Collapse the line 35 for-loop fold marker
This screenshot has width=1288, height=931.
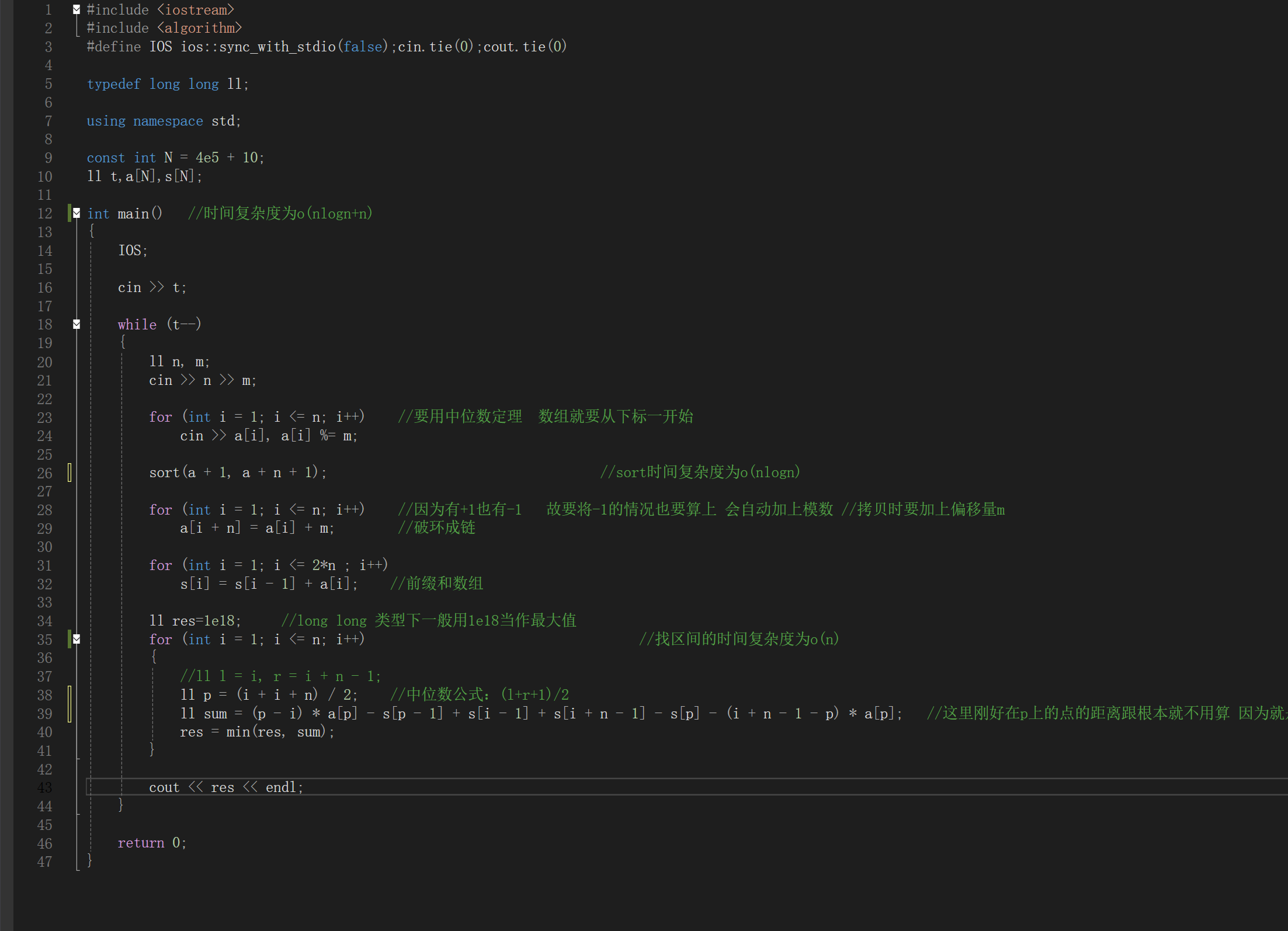click(77, 639)
